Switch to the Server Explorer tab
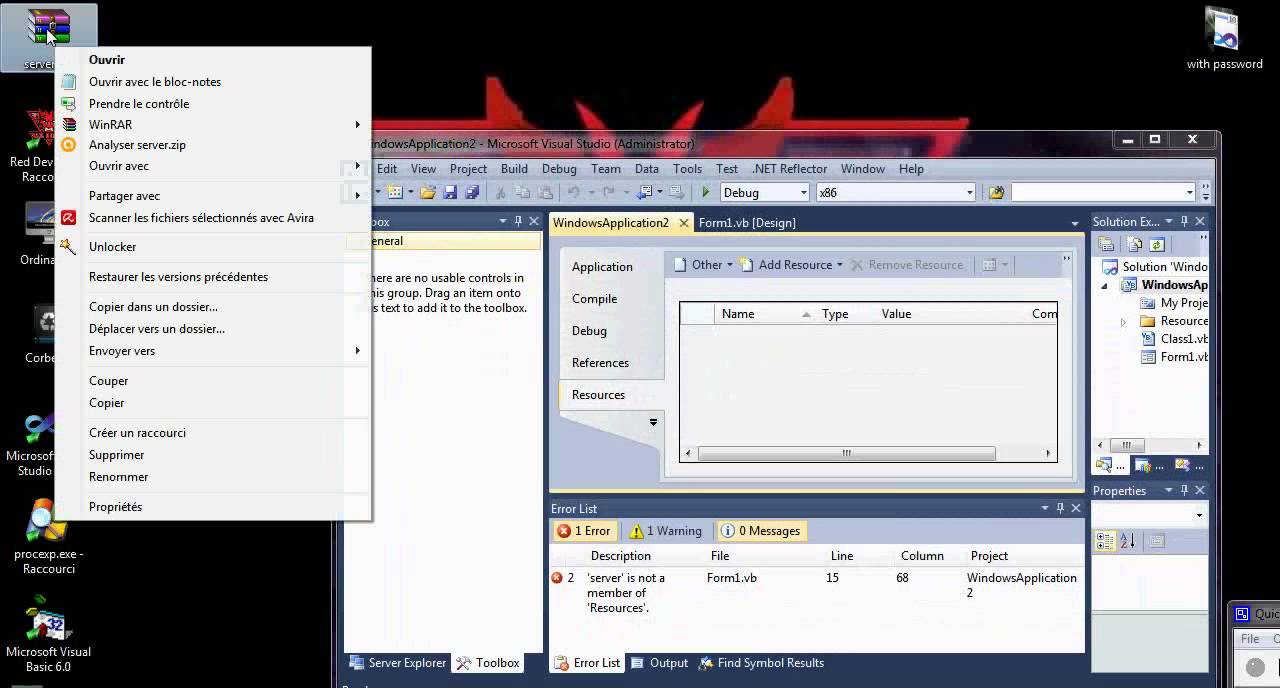 tap(397, 663)
